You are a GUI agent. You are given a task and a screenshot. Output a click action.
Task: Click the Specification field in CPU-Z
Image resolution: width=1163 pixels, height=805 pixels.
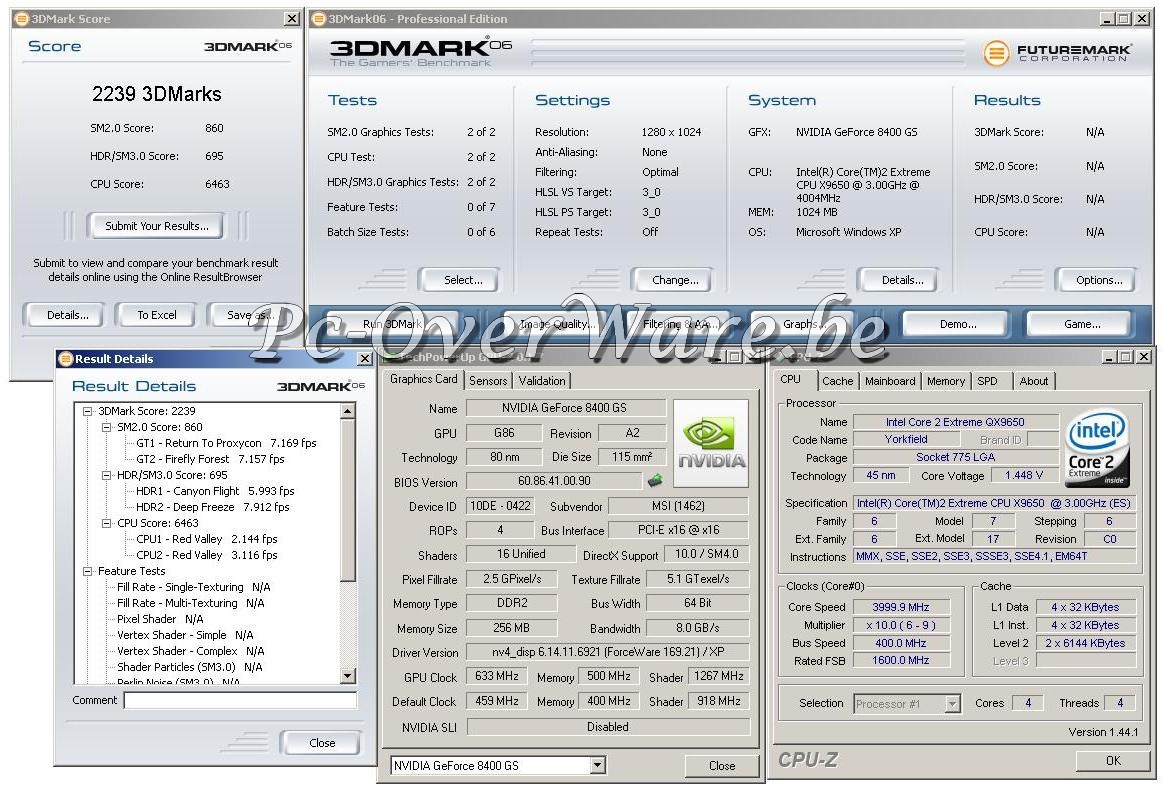coord(994,503)
